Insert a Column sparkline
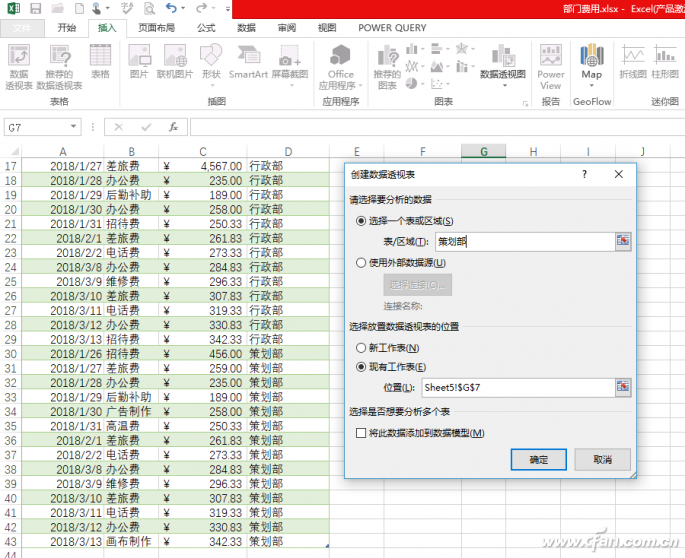Viewport: 685px width, 558px height. [665, 61]
